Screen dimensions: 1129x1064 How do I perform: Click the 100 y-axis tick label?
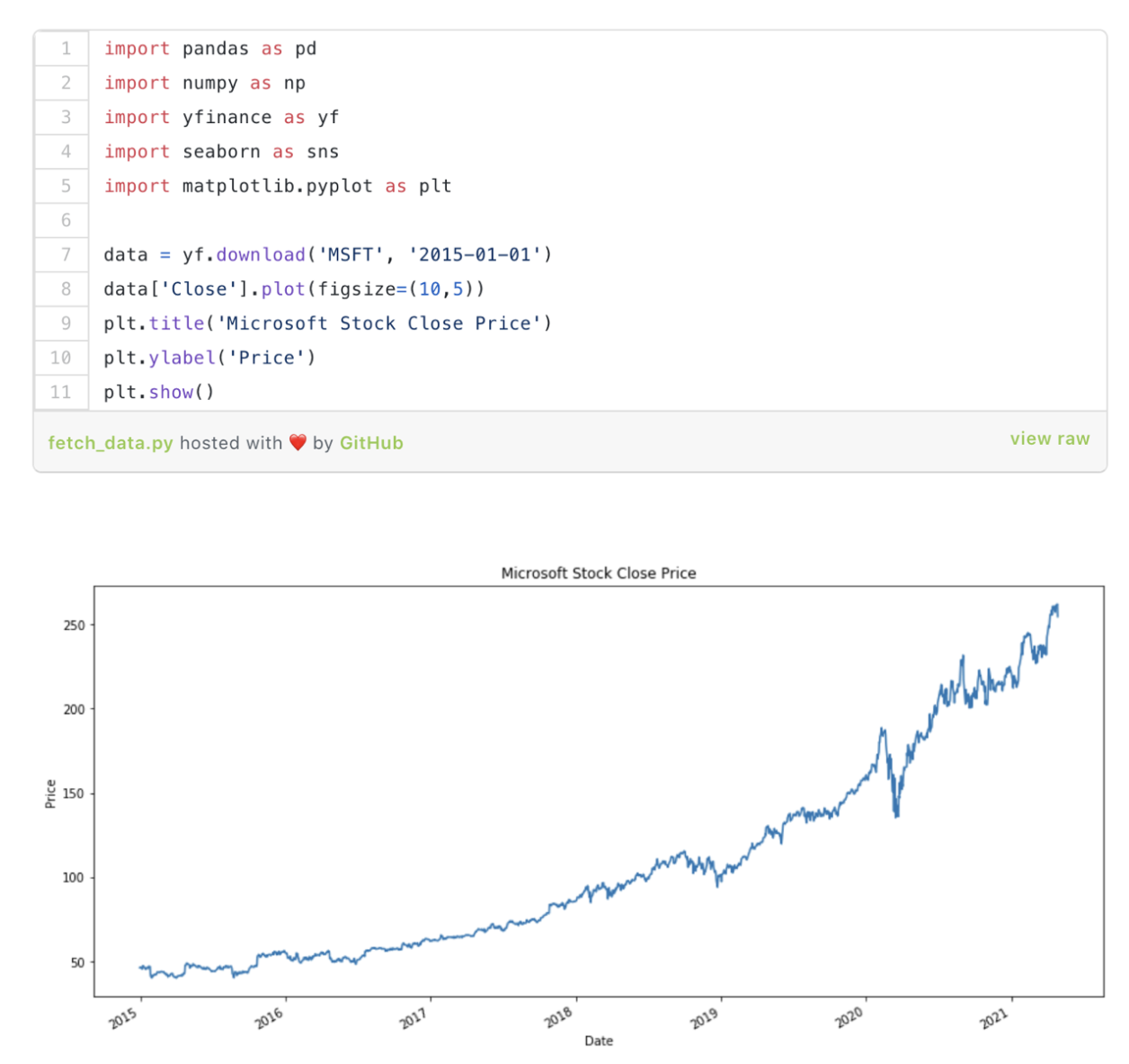coord(75,878)
